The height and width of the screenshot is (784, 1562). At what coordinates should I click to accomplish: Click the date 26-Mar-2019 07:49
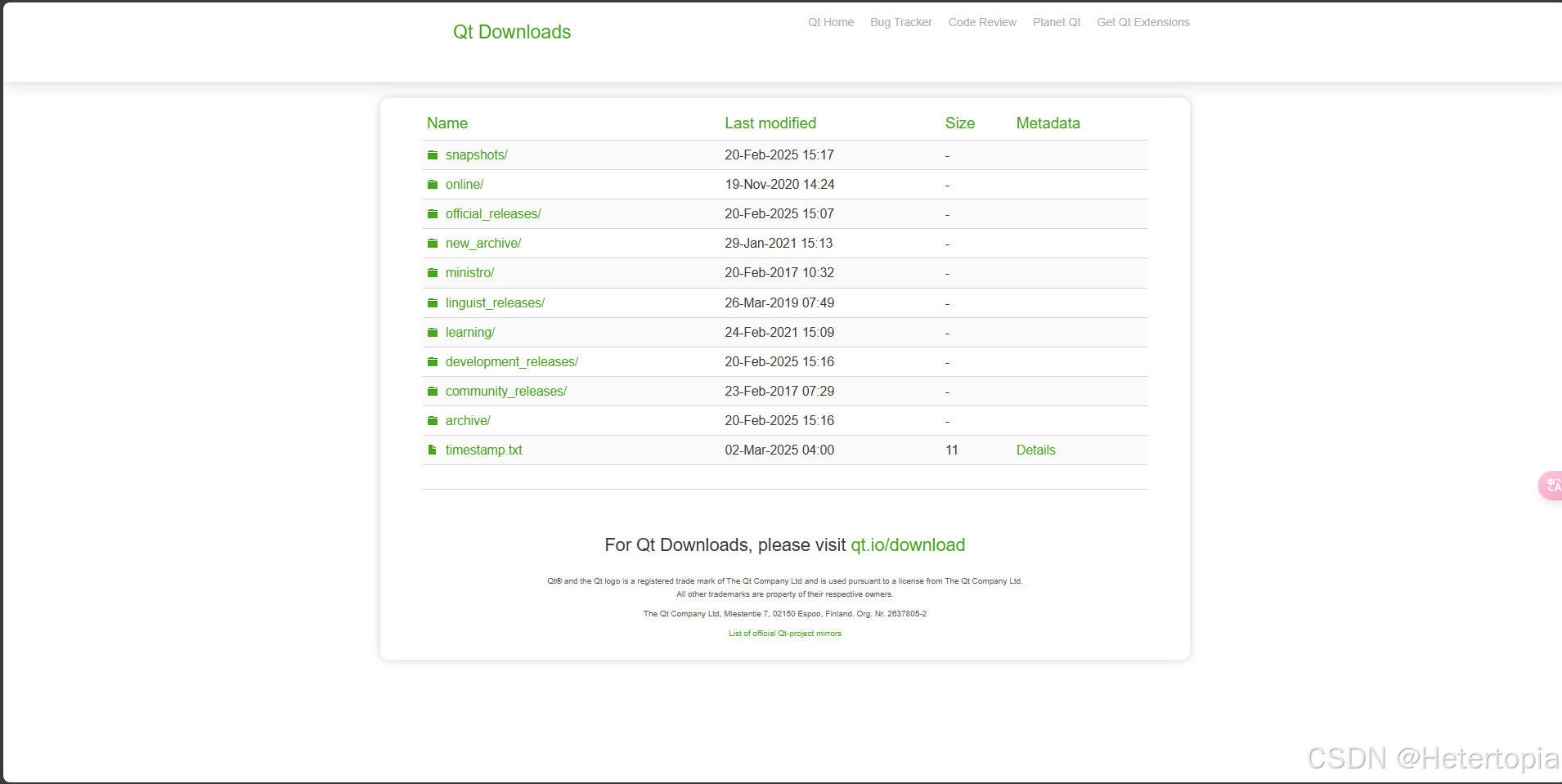[x=779, y=302]
